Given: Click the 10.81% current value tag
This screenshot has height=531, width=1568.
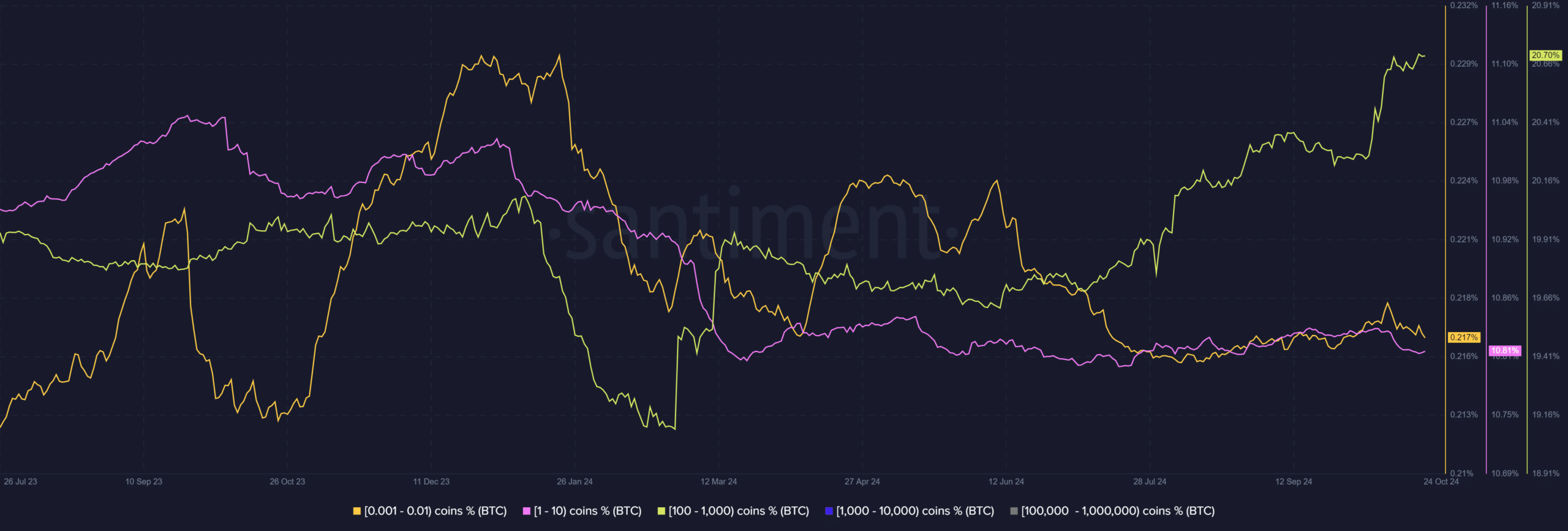Looking at the screenshot, I should (x=1505, y=351).
